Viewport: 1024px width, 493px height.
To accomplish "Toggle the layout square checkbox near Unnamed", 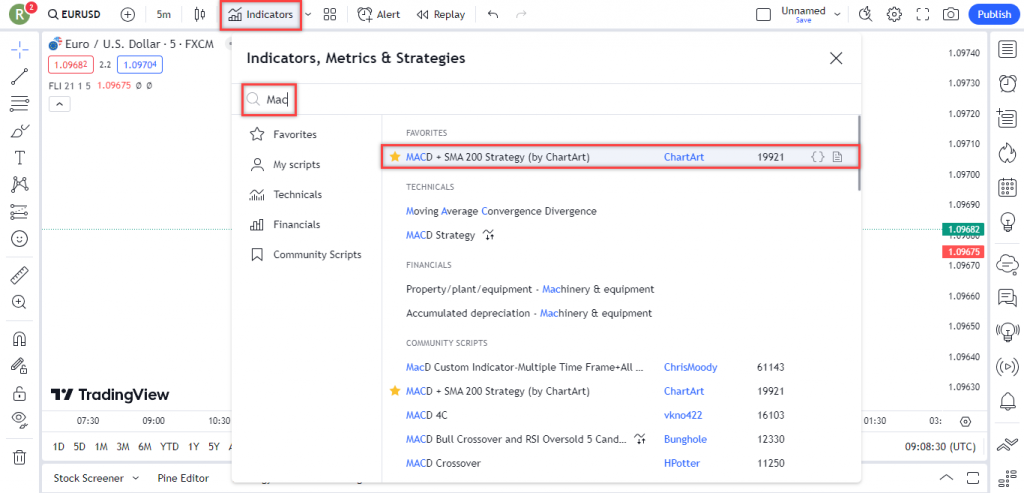I will [763, 14].
